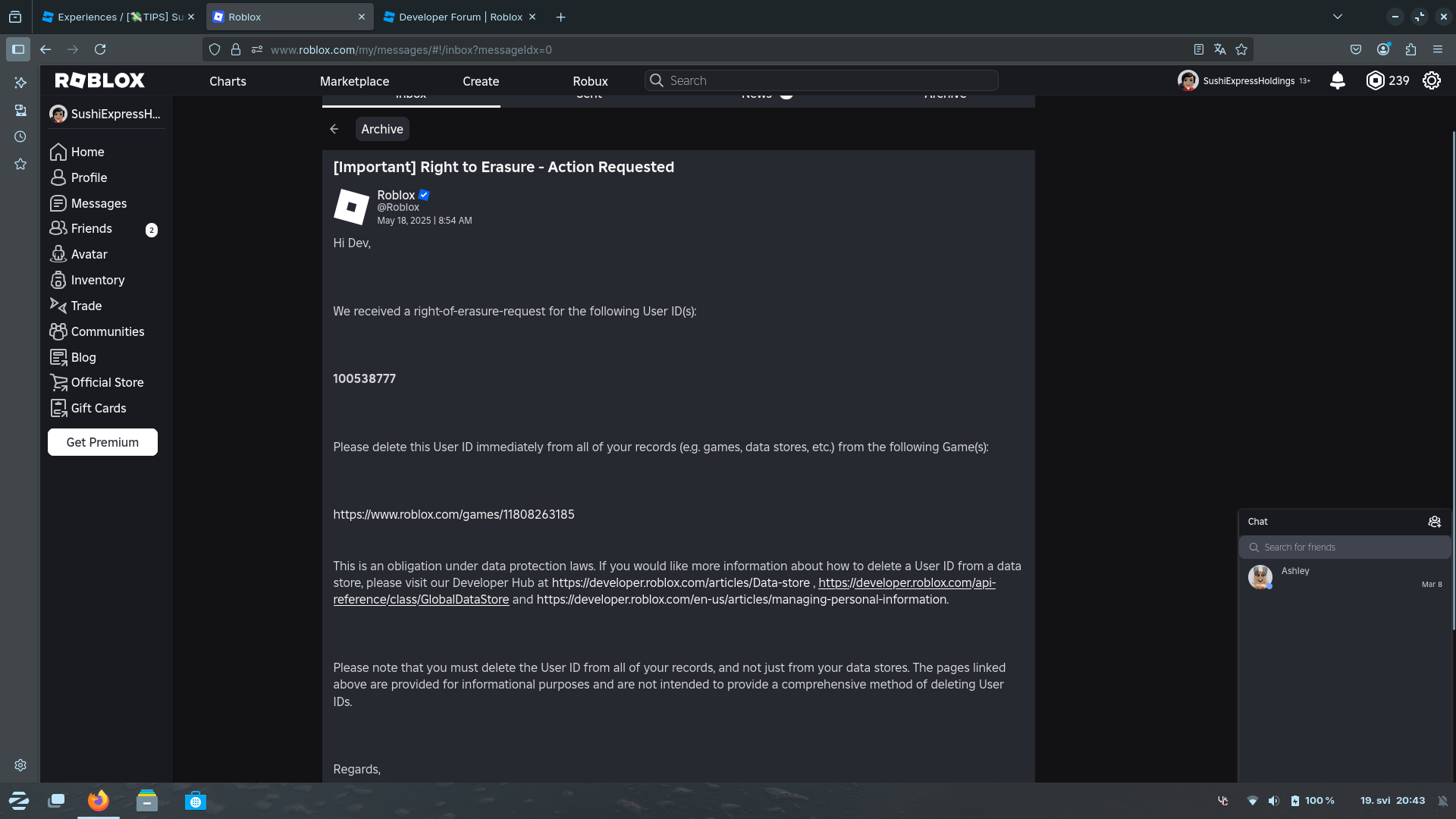Open the Create menu item
This screenshot has width=1456, height=819.
(481, 81)
